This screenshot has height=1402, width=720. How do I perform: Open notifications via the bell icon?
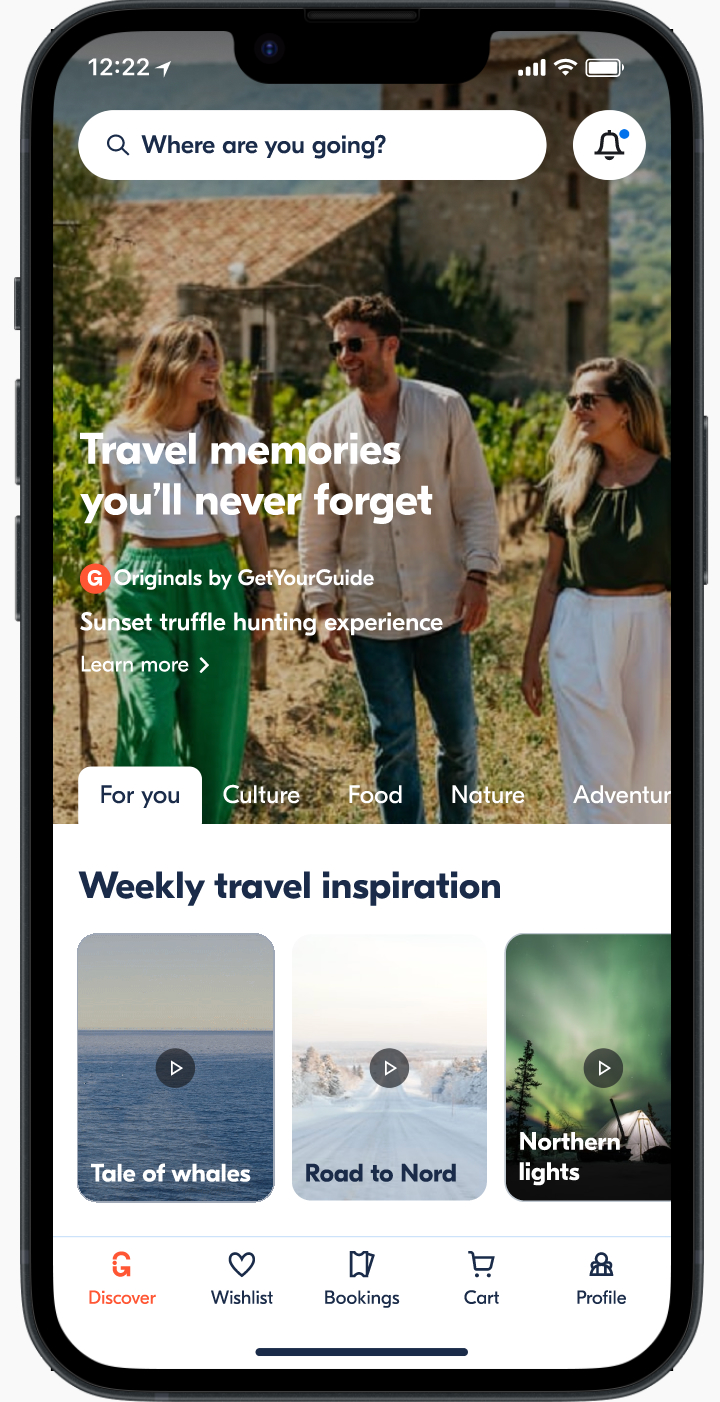tap(609, 145)
